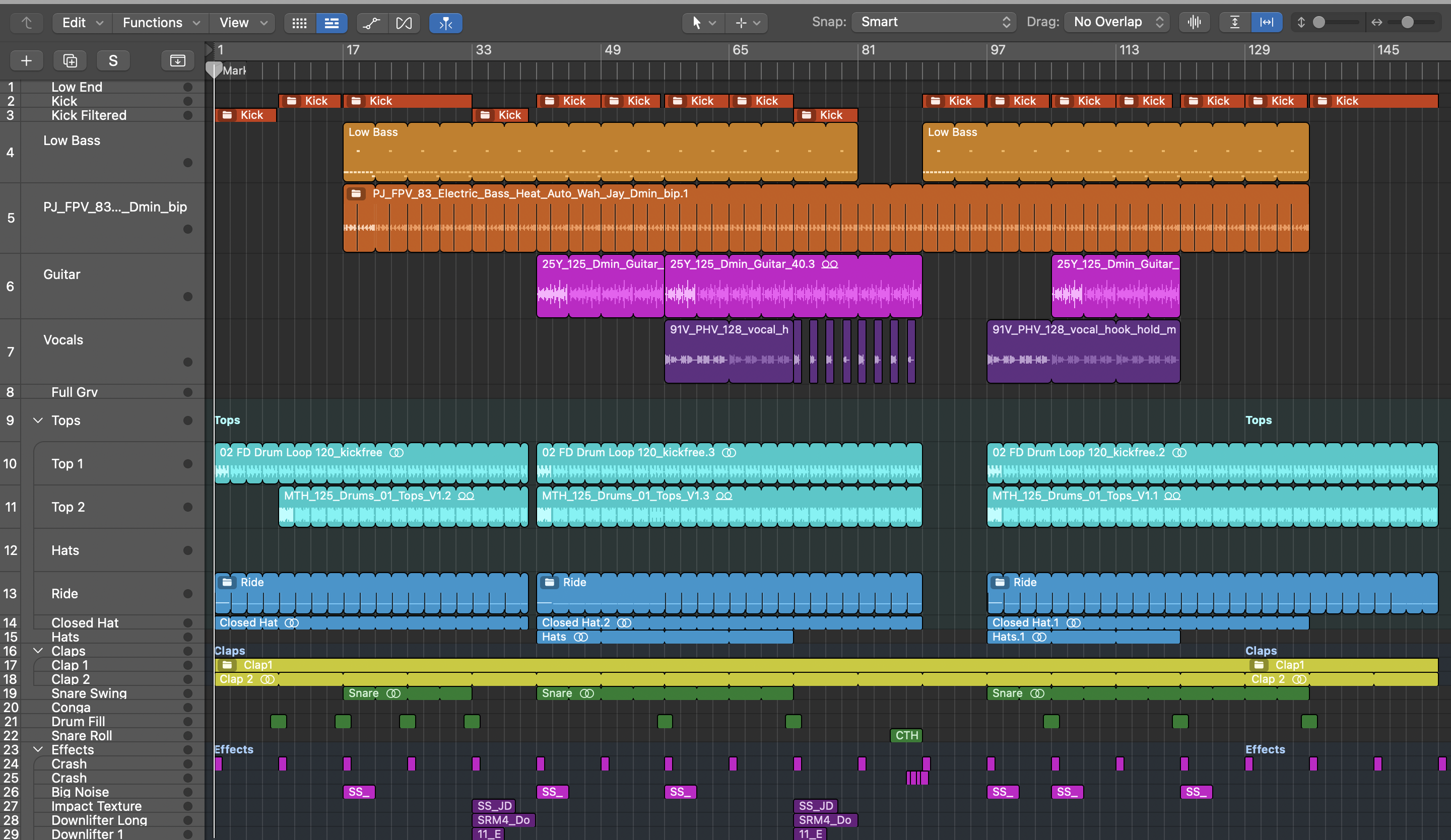Toggle waveform zoom icon
The width and height of the screenshot is (1451, 840).
[1194, 23]
